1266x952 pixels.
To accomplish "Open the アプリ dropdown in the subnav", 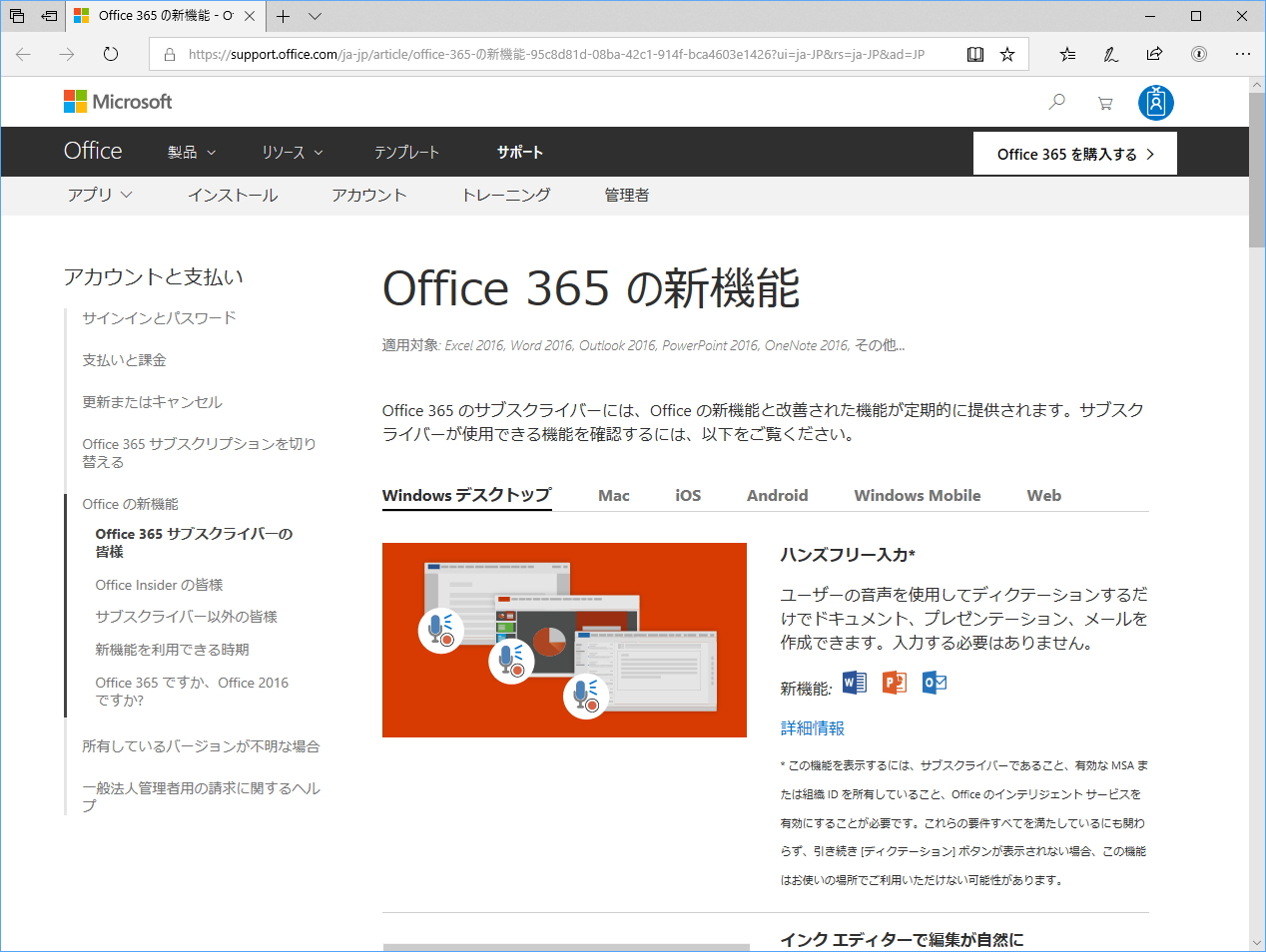I will pos(100,196).
